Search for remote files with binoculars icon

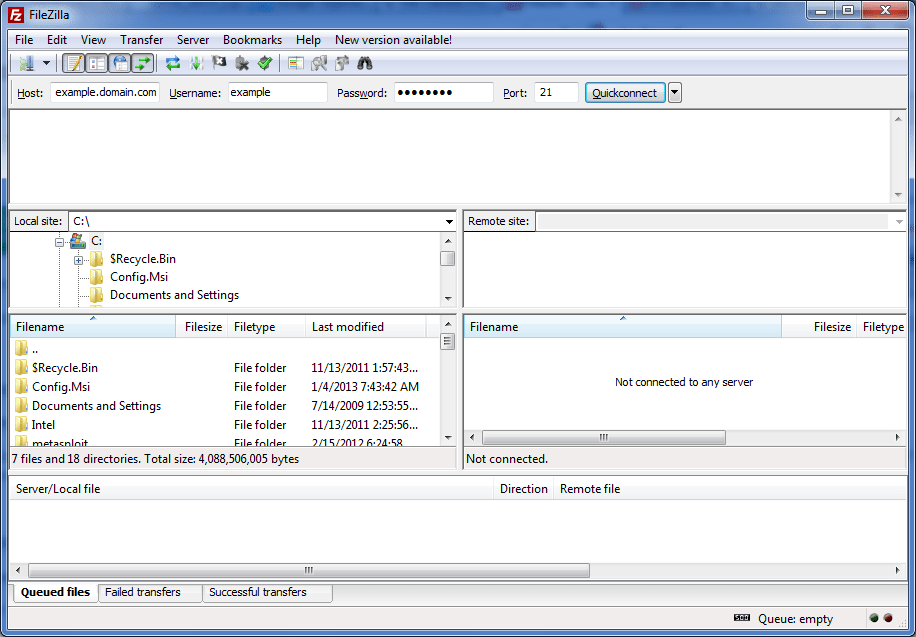(366, 62)
